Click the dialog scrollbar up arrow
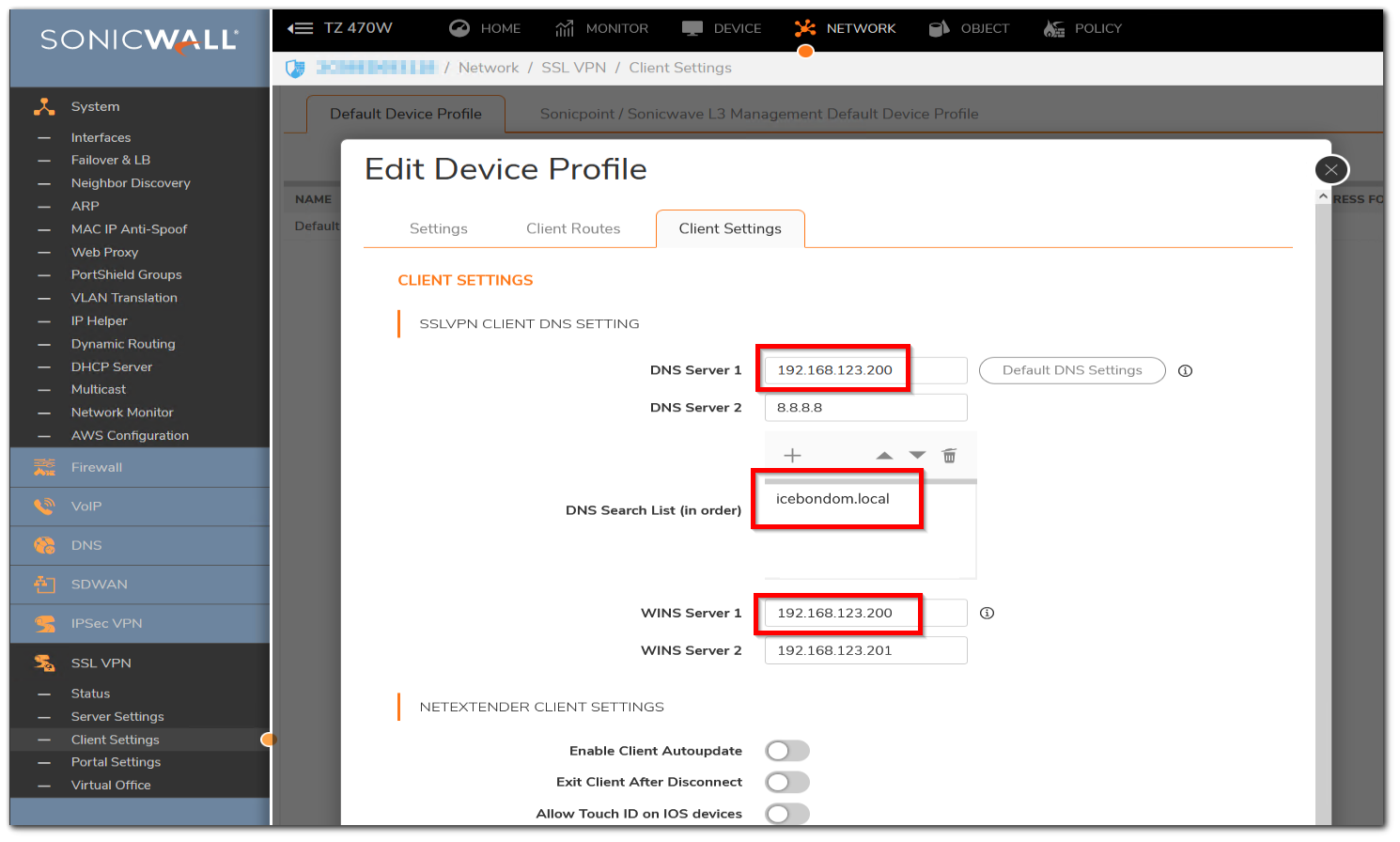The width and height of the screenshot is (1400, 842). point(1323,197)
